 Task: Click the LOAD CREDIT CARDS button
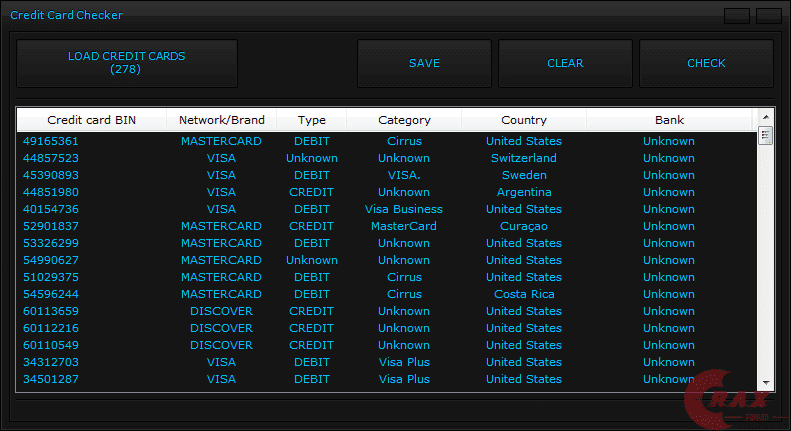tap(127, 63)
